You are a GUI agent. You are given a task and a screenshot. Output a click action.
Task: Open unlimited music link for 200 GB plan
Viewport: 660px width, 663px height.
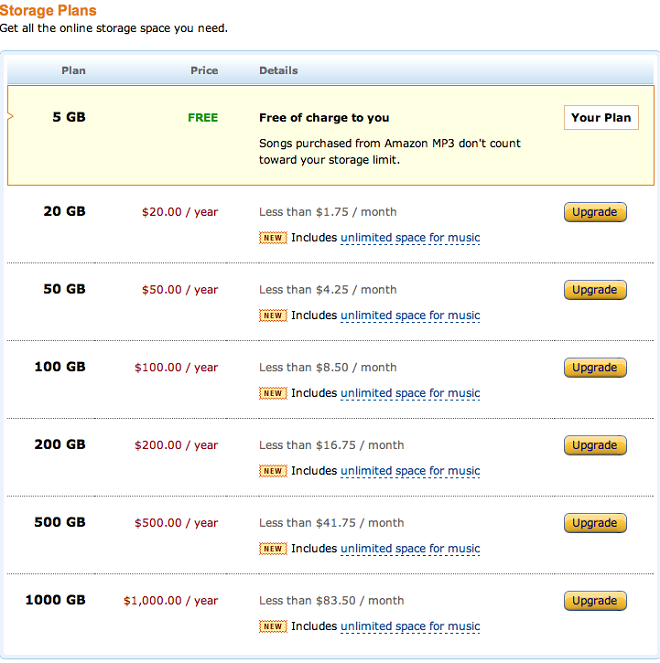click(410, 471)
